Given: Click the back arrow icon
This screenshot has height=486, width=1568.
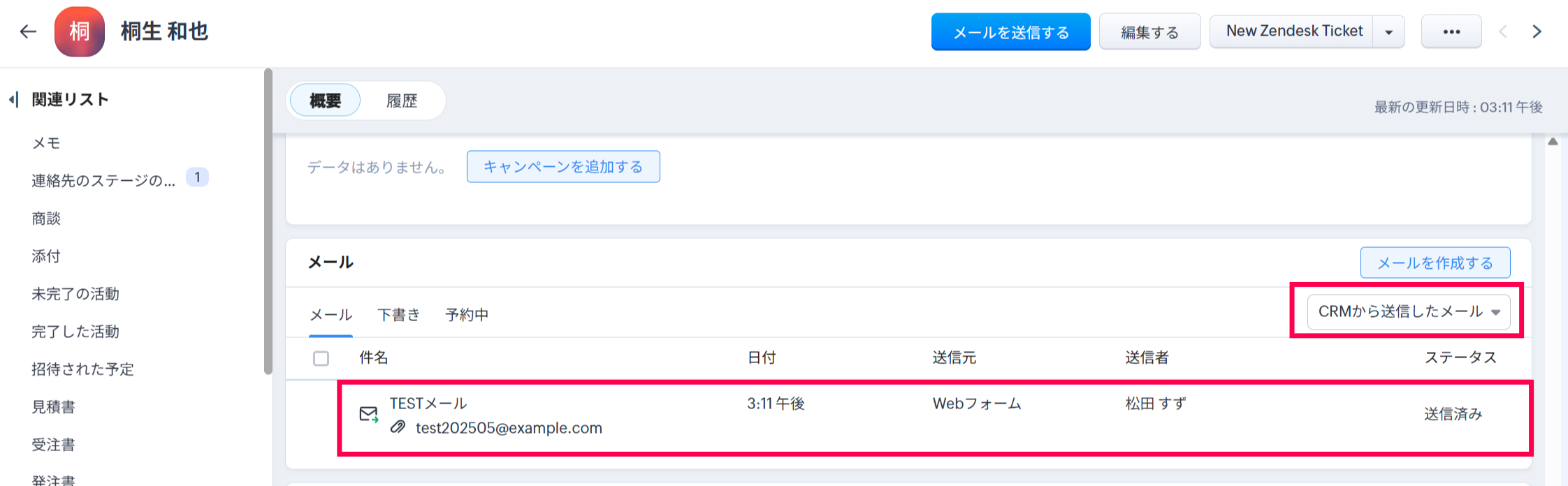Looking at the screenshot, I should coord(28,31).
